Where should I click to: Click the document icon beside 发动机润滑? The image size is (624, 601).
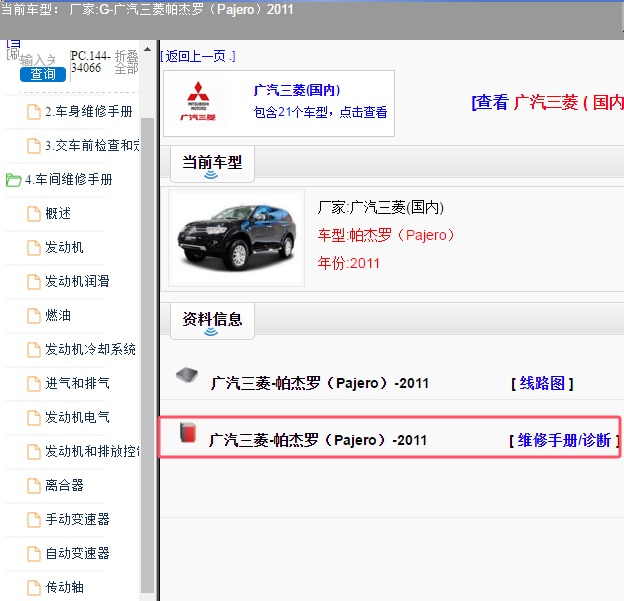pos(34,282)
